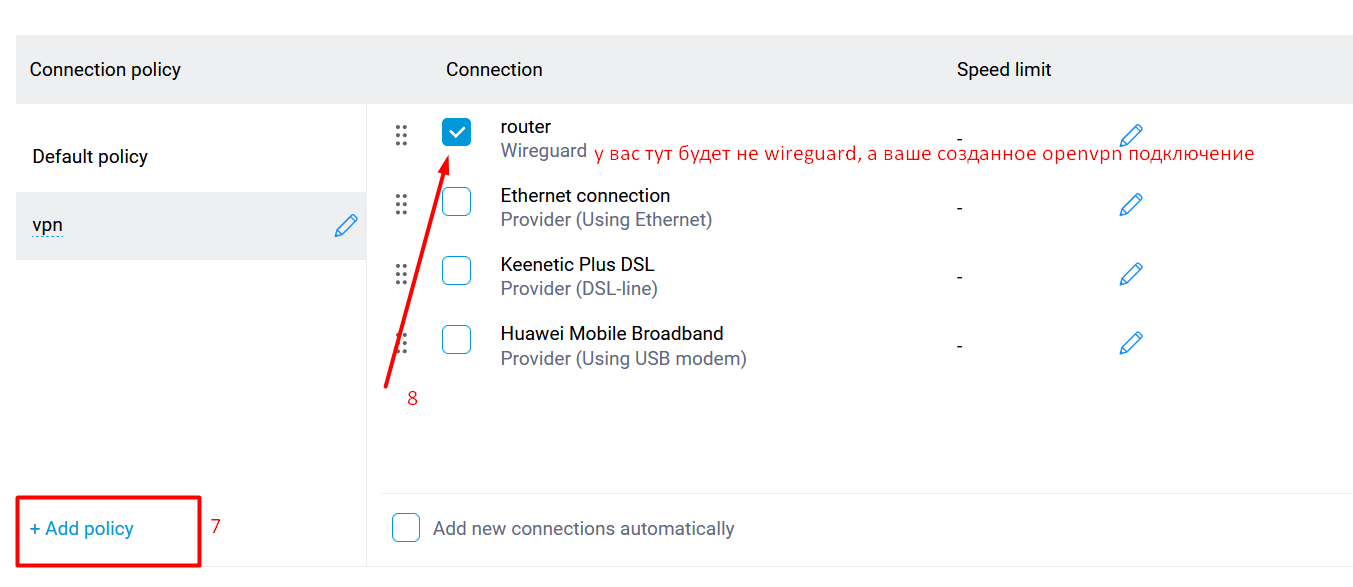1353x587 pixels.
Task: Click the edit pencil for router connection
Action: pos(1131,136)
